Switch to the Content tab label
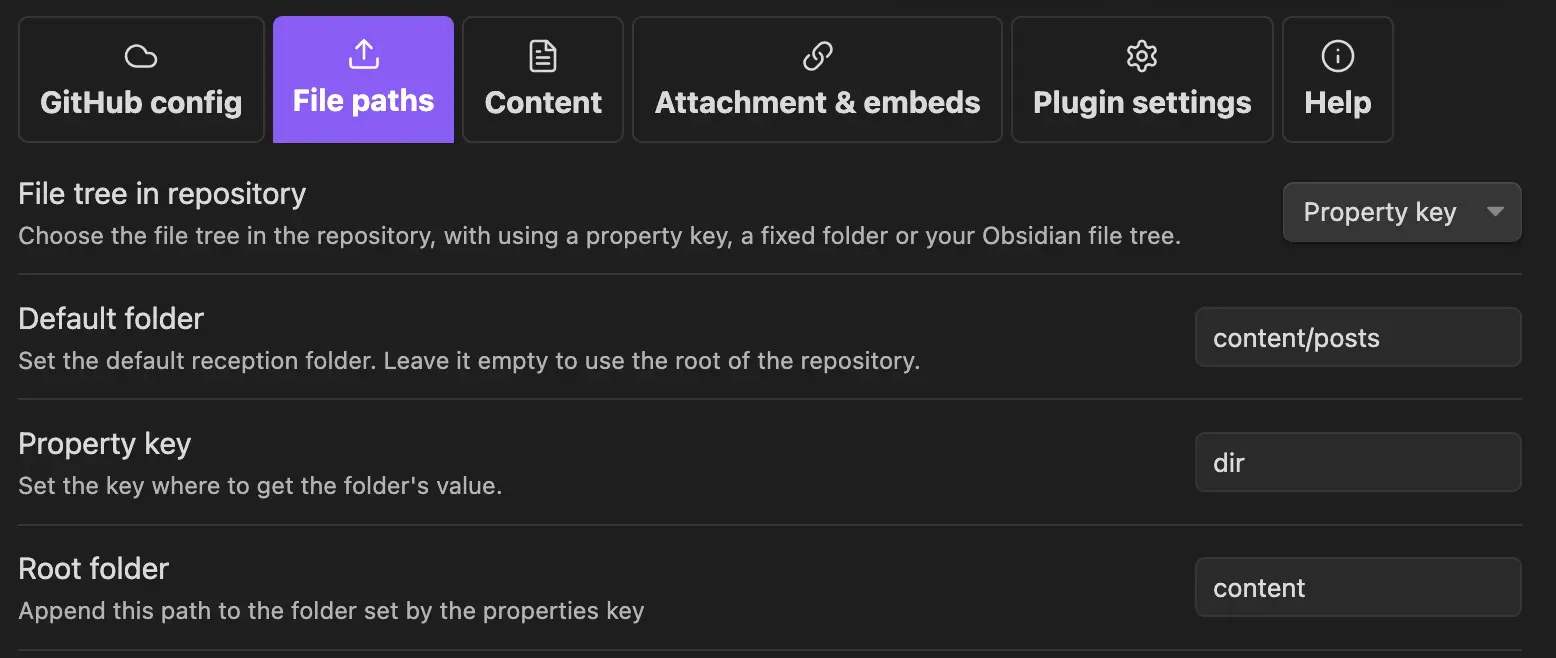This screenshot has height=658, width=1556. point(543,102)
